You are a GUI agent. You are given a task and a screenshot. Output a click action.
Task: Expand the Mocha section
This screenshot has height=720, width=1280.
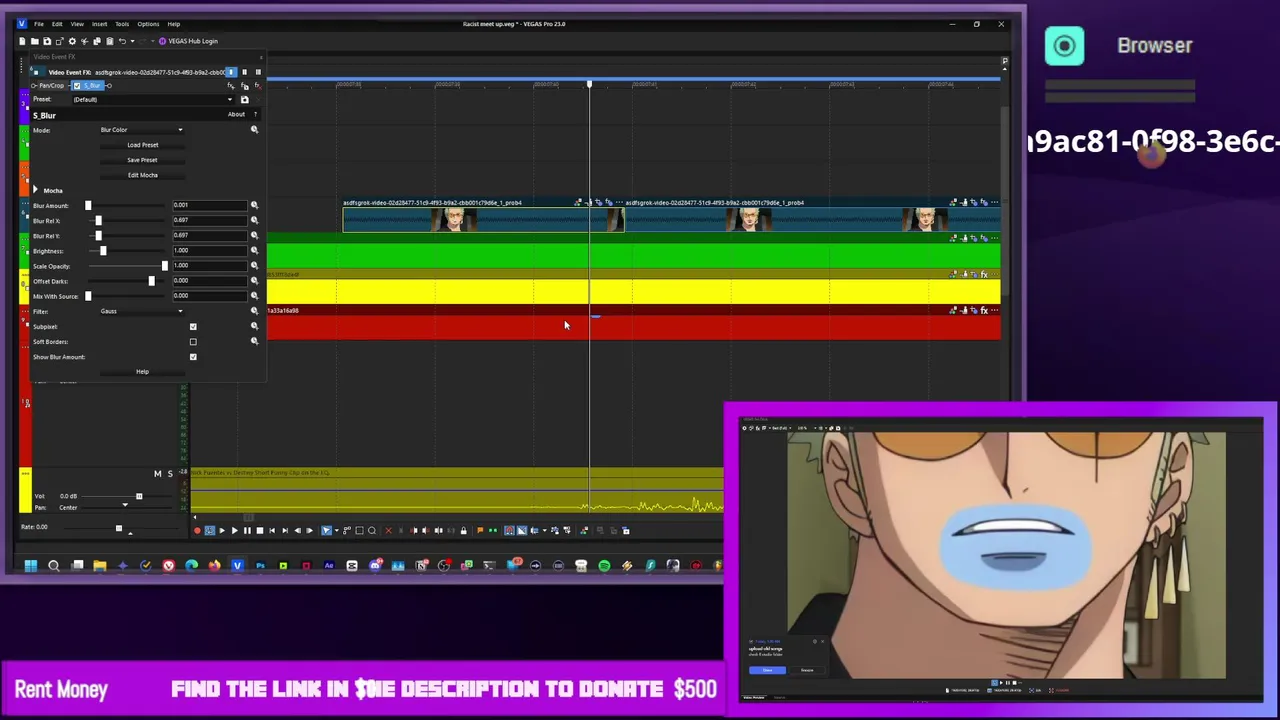(36, 190)
